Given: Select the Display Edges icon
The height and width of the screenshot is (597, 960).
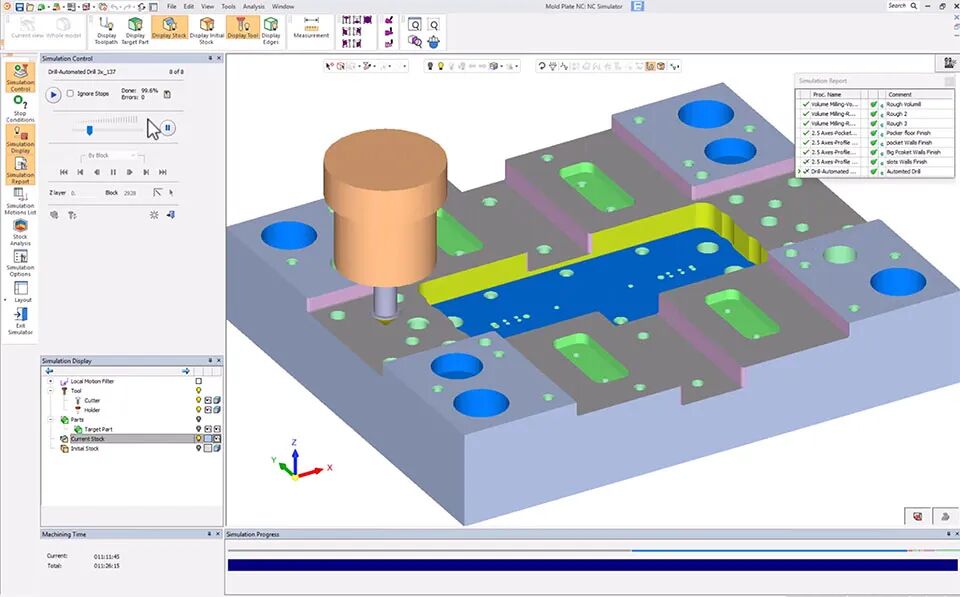Looking at the screenshot, I should [x=271, y=30].
